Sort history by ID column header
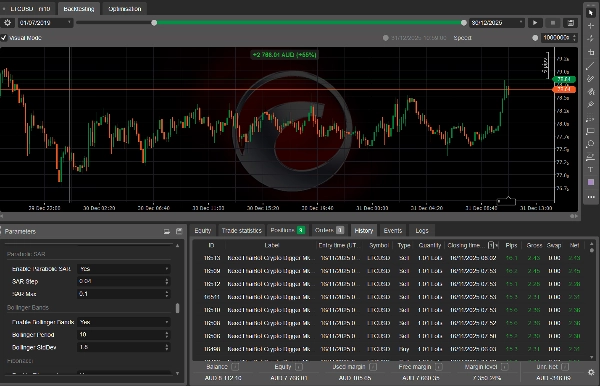 [211, 245]
